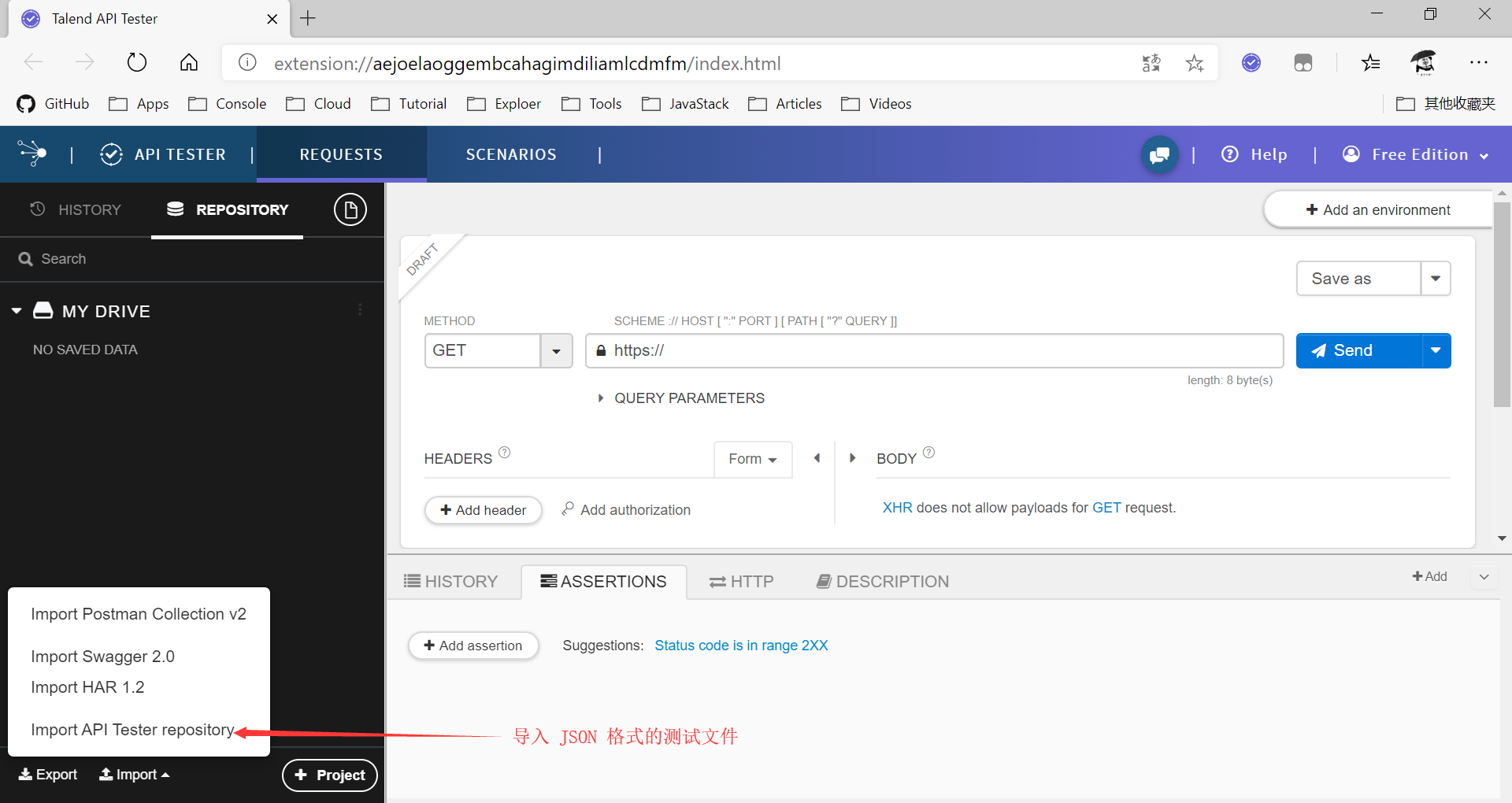Screen dimensions: 1512x803
Task: Click inside the https:// URL field
Action: coord(866,350)
